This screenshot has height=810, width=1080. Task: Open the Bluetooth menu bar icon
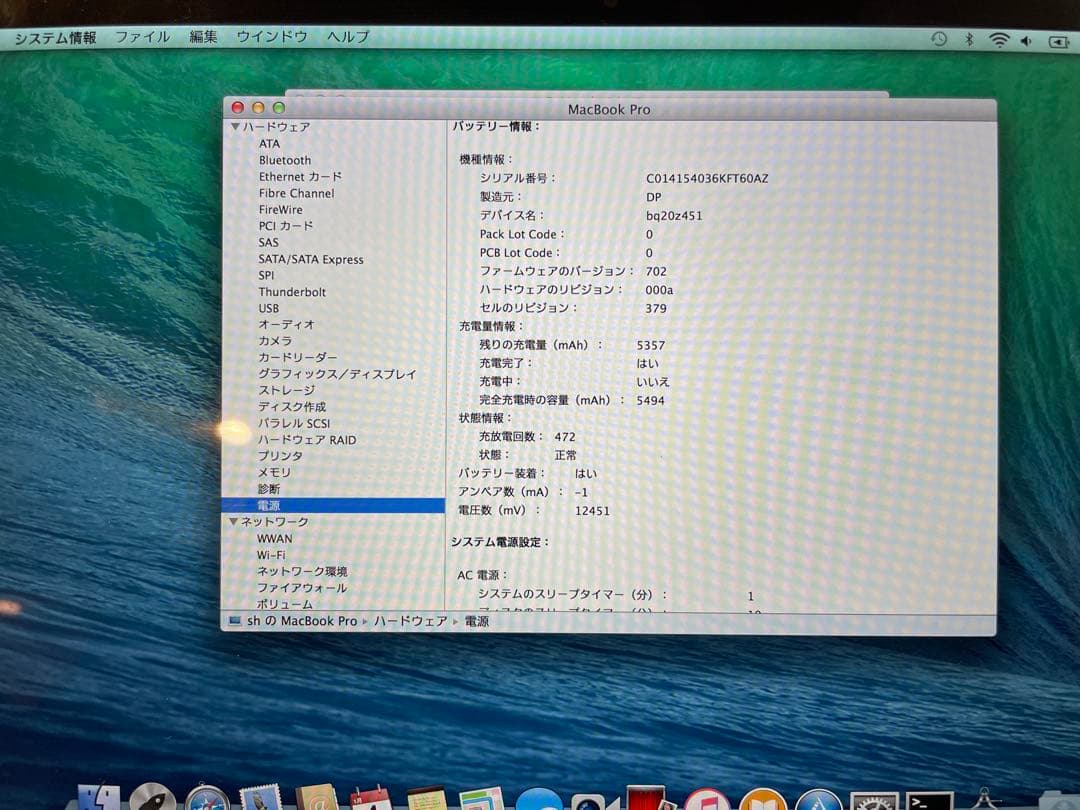point(967,40)
